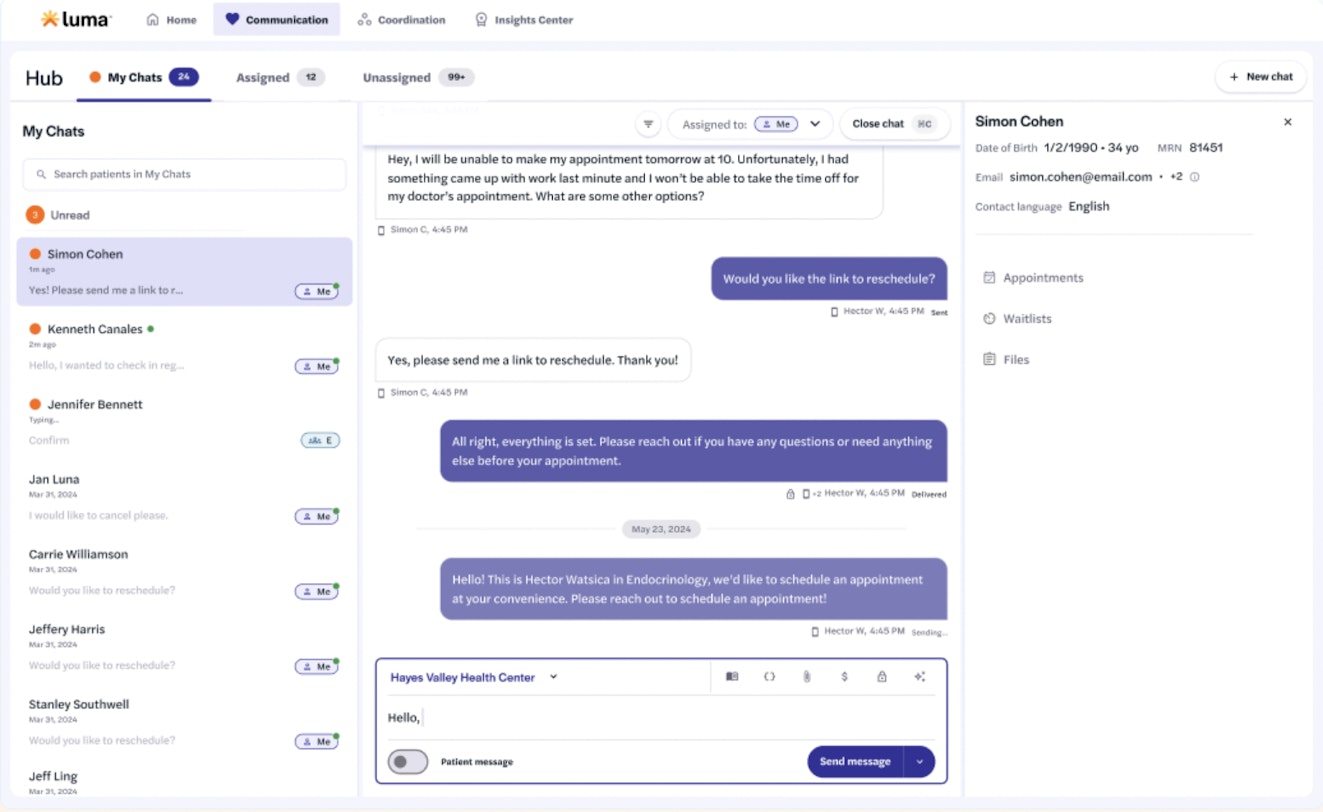The height and width of the screenshot is (812, 1323).
Task: Select the secure message lock icon
Action: coord(881,676)
